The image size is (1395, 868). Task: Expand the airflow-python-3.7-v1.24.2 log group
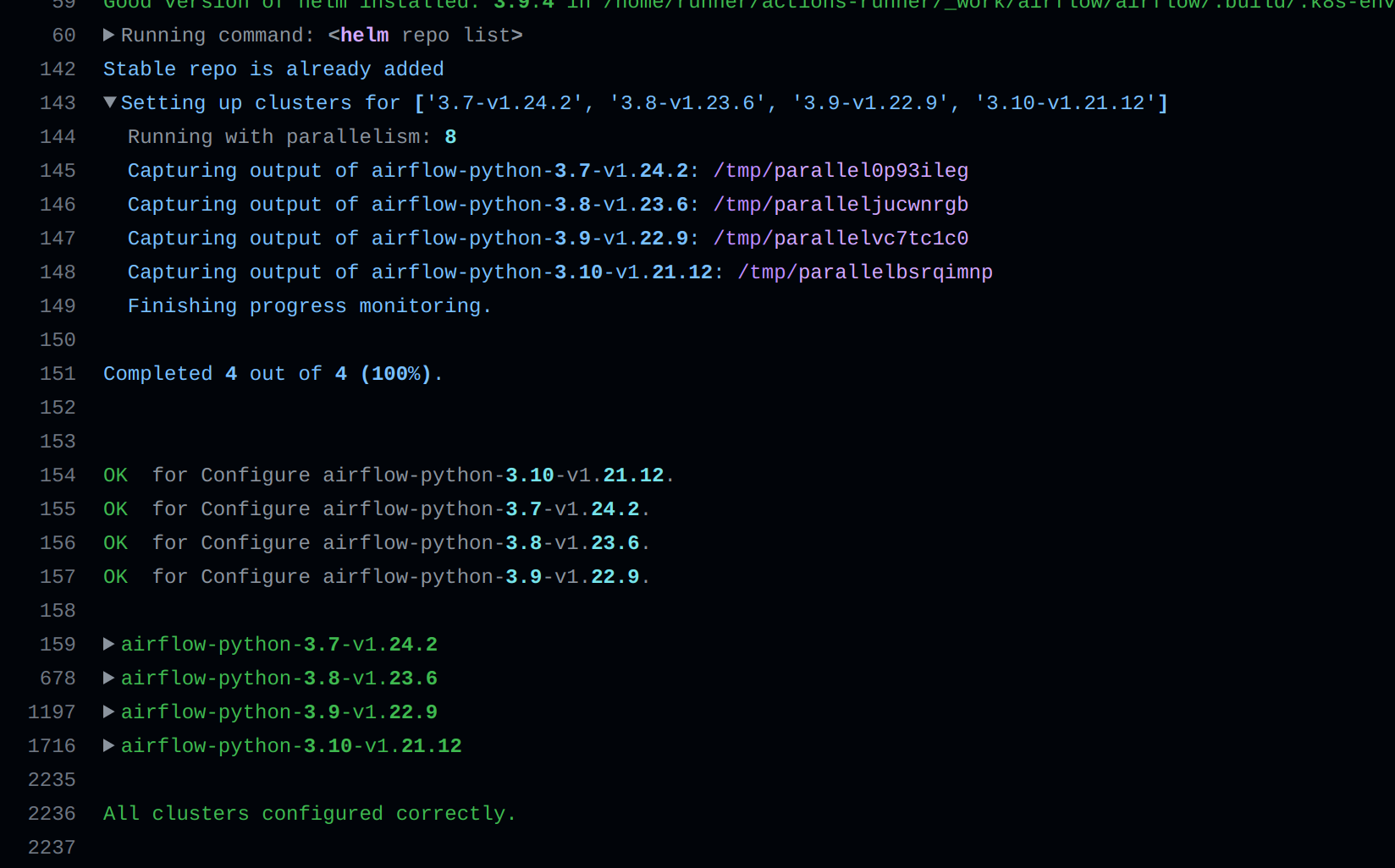pos(109,644)
